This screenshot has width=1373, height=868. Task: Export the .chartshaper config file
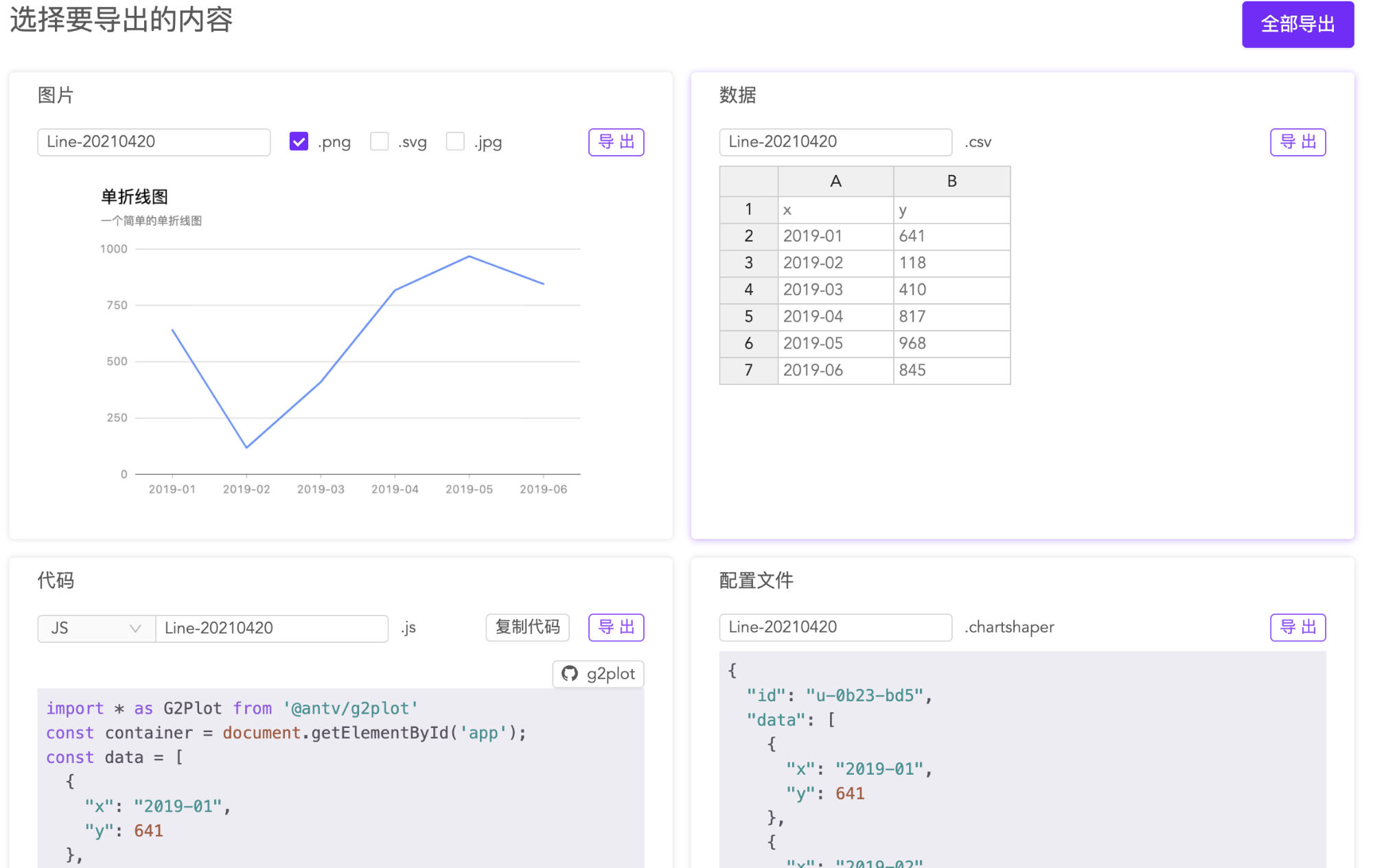(1297, 627)
